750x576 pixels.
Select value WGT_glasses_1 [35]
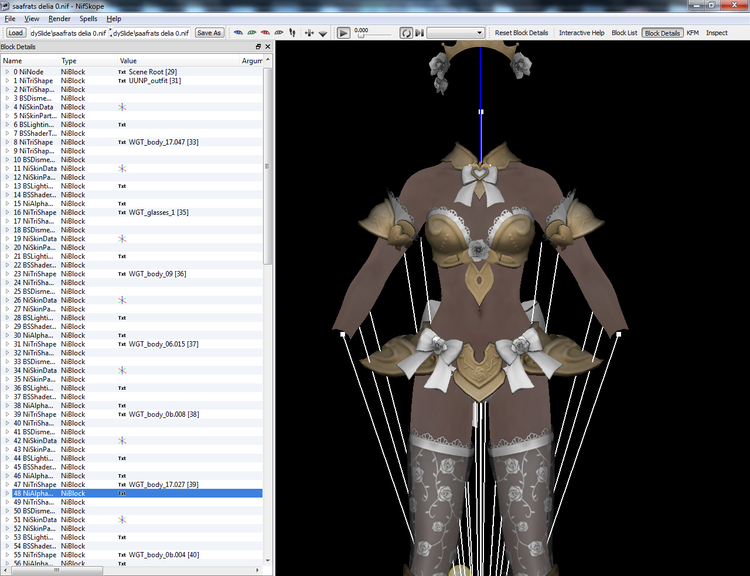(x=158, y=212)
